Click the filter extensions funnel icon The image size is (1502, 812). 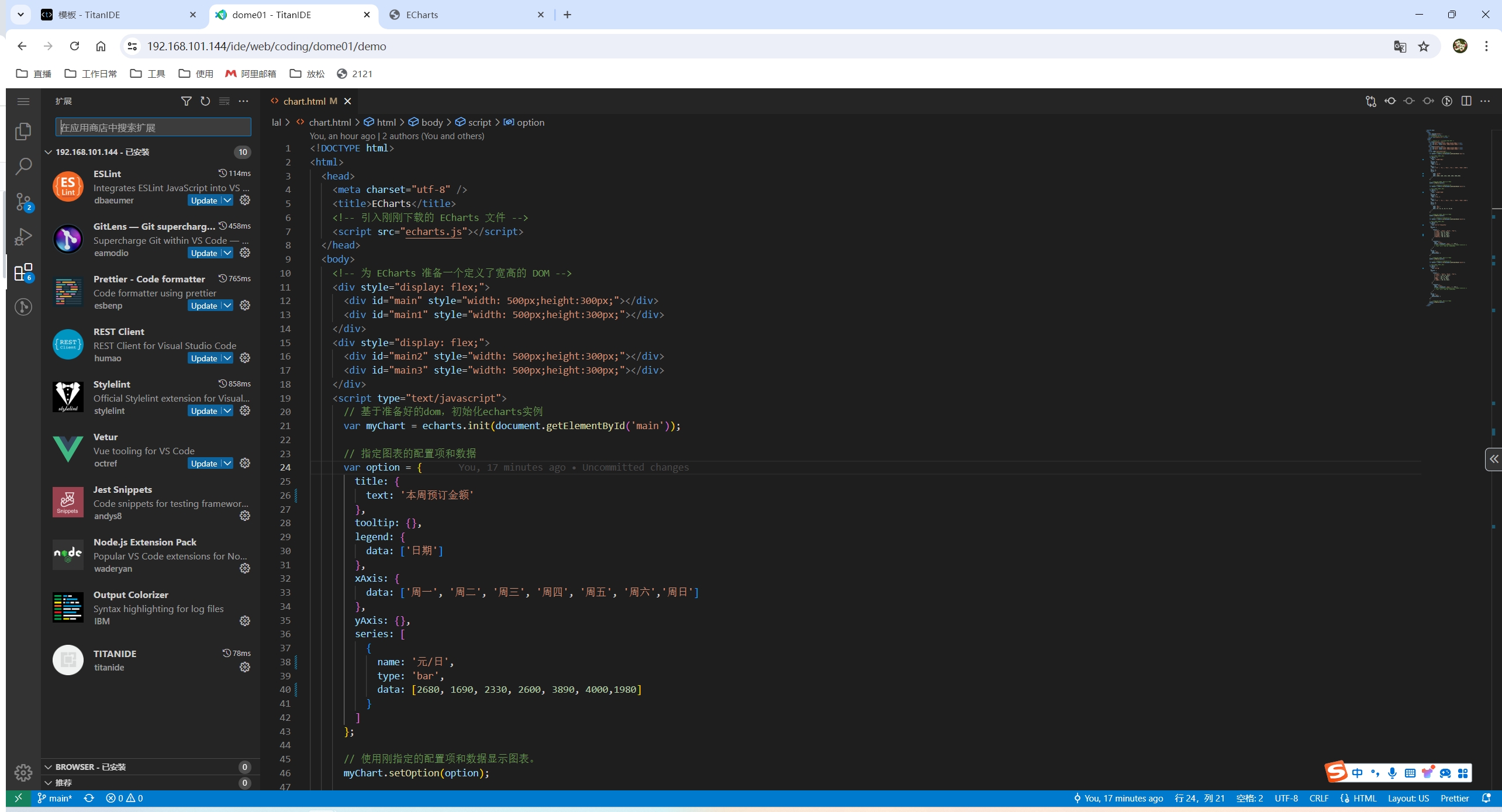pyautogui.click(x=186, y=101)
